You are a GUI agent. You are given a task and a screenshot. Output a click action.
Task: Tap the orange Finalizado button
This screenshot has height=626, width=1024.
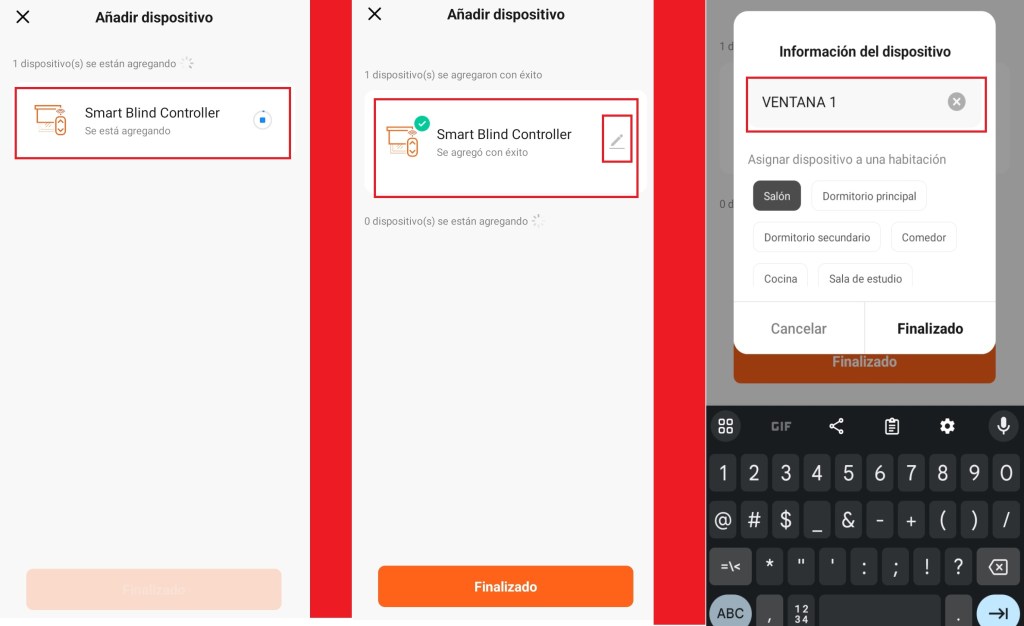pos(505,586)
